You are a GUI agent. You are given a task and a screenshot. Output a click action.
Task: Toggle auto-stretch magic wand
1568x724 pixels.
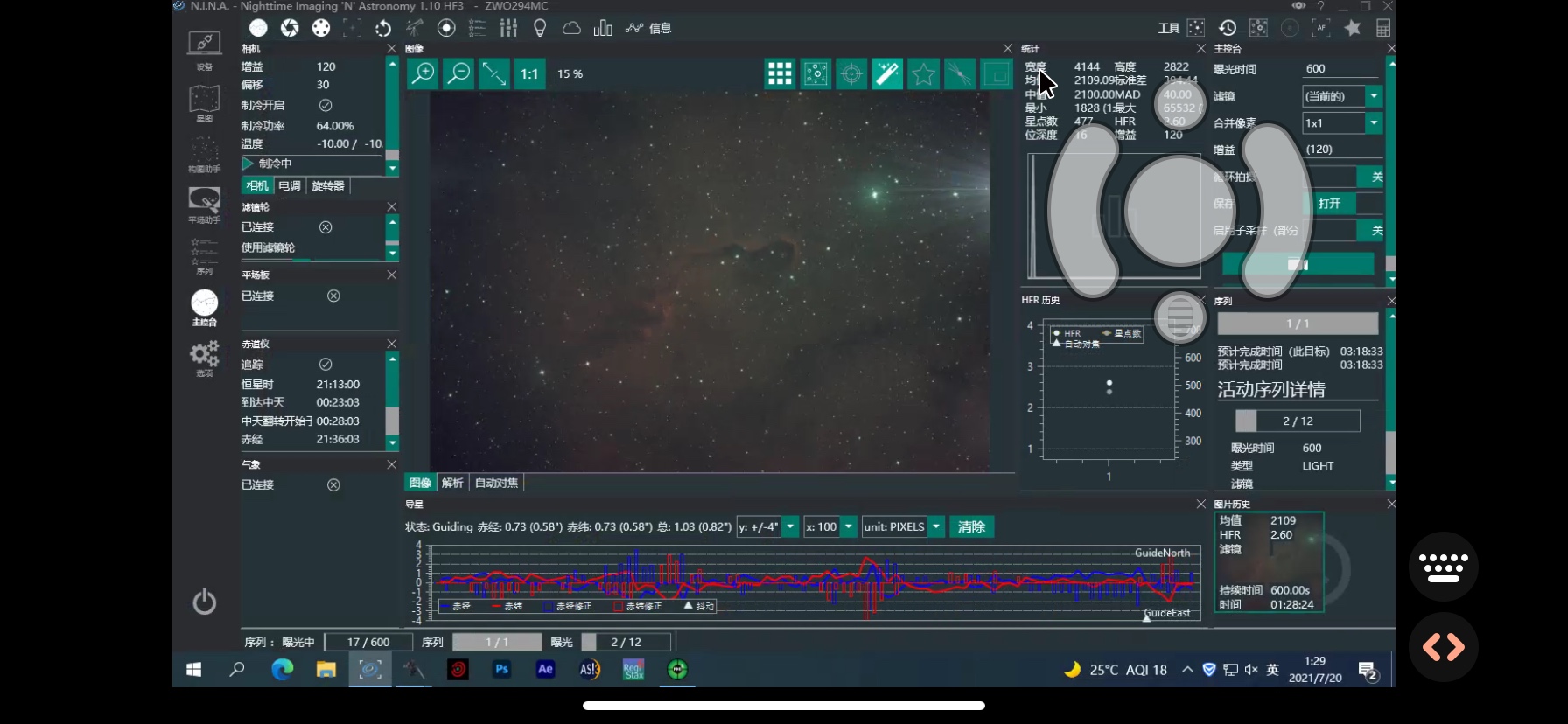(x=887, y=73)
